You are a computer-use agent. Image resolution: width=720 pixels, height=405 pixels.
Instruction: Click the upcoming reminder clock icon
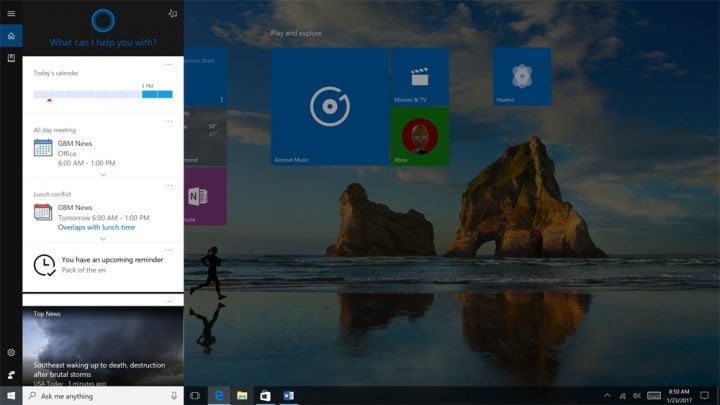point(44,265)
